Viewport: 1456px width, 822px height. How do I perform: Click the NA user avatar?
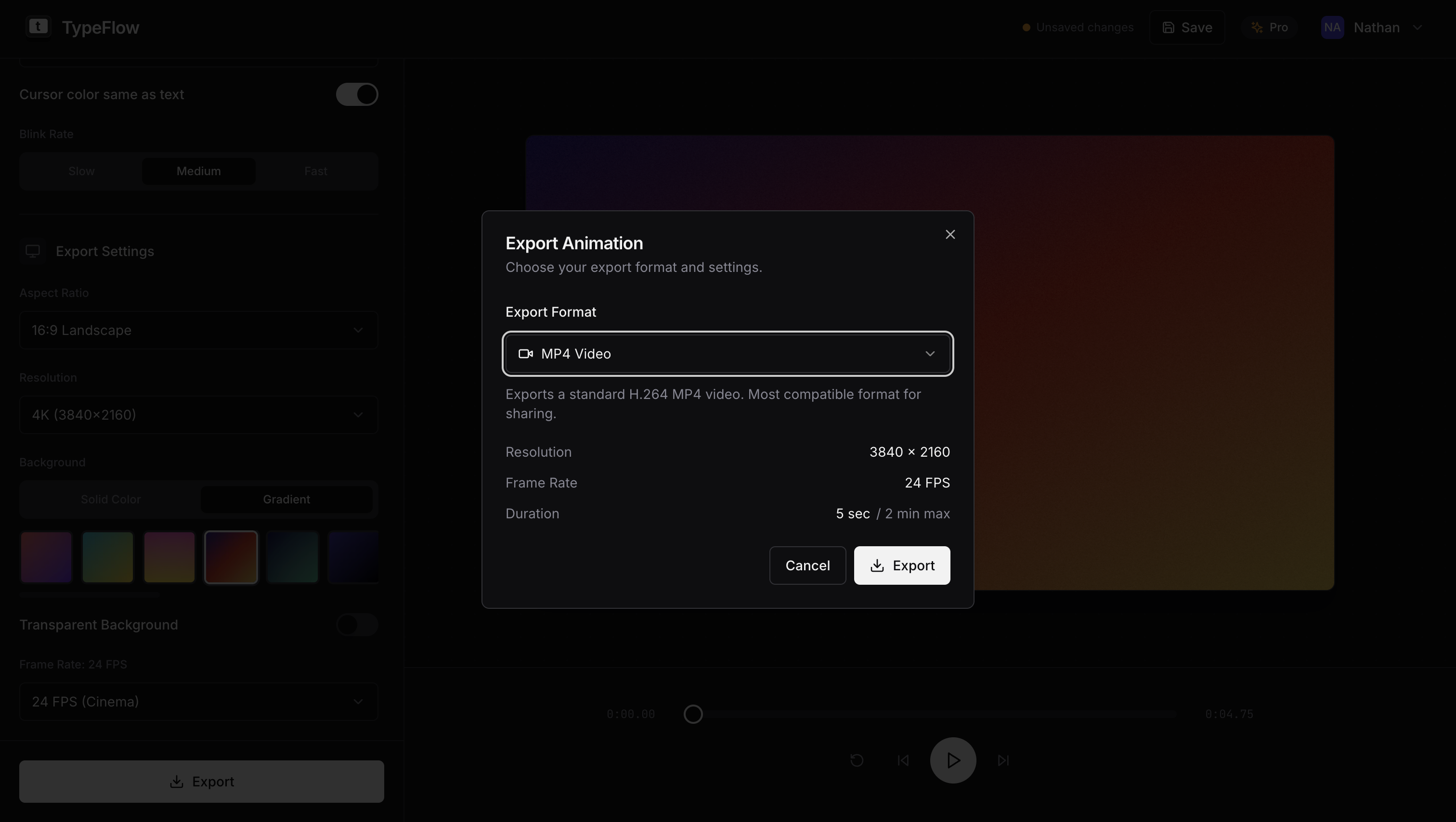click(1332, 27)
